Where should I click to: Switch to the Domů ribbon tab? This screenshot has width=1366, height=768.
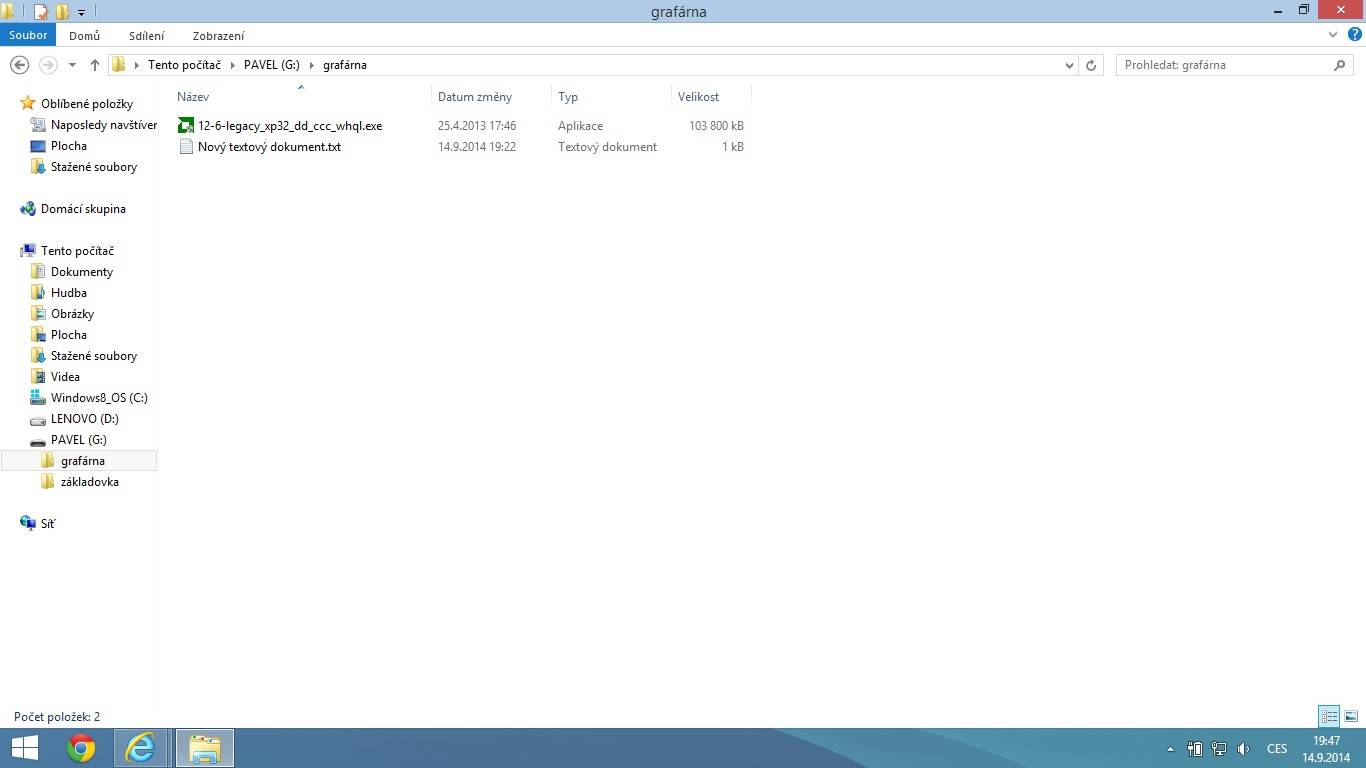click(85, 35)
